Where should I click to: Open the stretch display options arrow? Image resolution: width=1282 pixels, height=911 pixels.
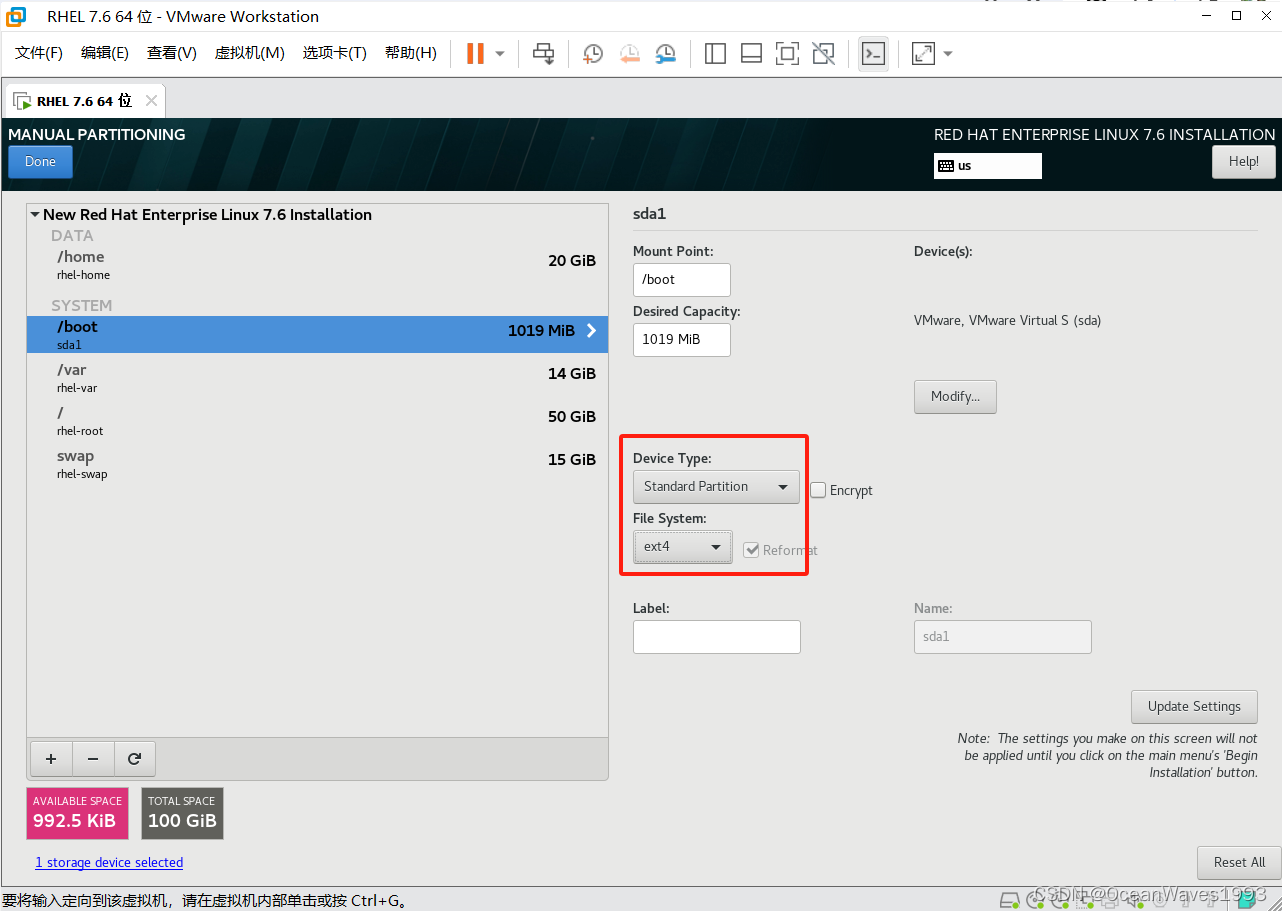[948, 54]
